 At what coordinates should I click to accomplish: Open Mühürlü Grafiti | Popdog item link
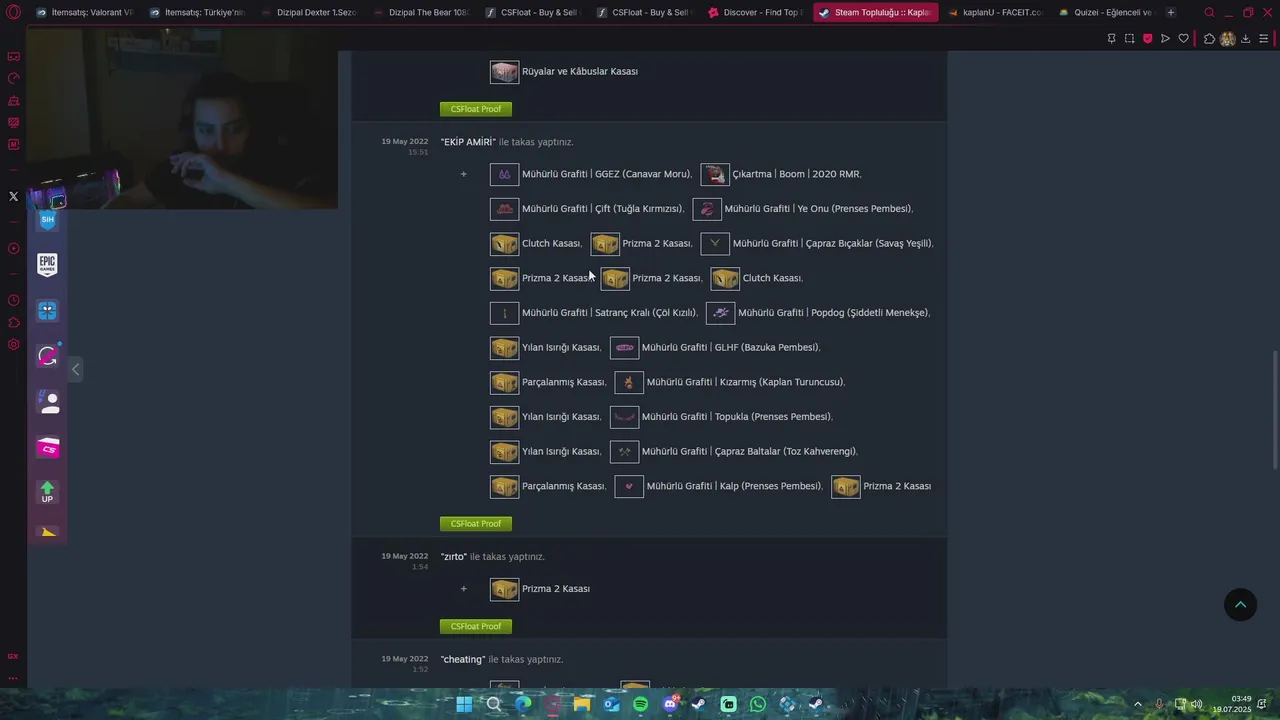click(x=833, y=313)
